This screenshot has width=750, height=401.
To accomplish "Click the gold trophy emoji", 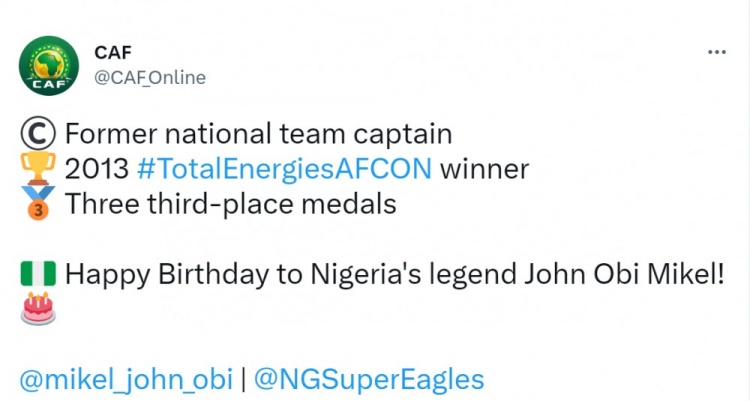I will [x=38, y=168].
